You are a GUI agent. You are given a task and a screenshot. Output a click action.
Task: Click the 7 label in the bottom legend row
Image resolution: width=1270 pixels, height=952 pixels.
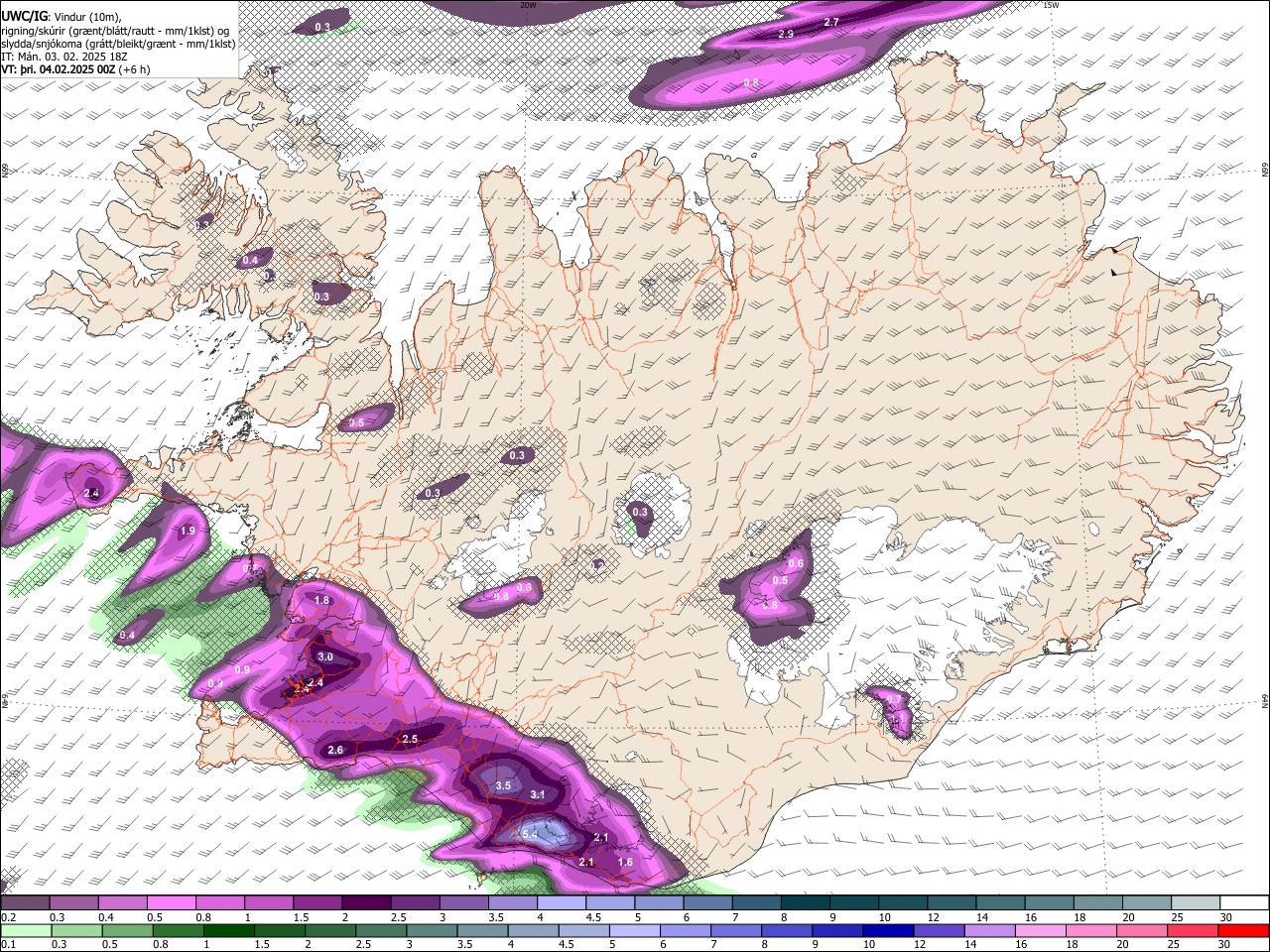coord(712,944)
